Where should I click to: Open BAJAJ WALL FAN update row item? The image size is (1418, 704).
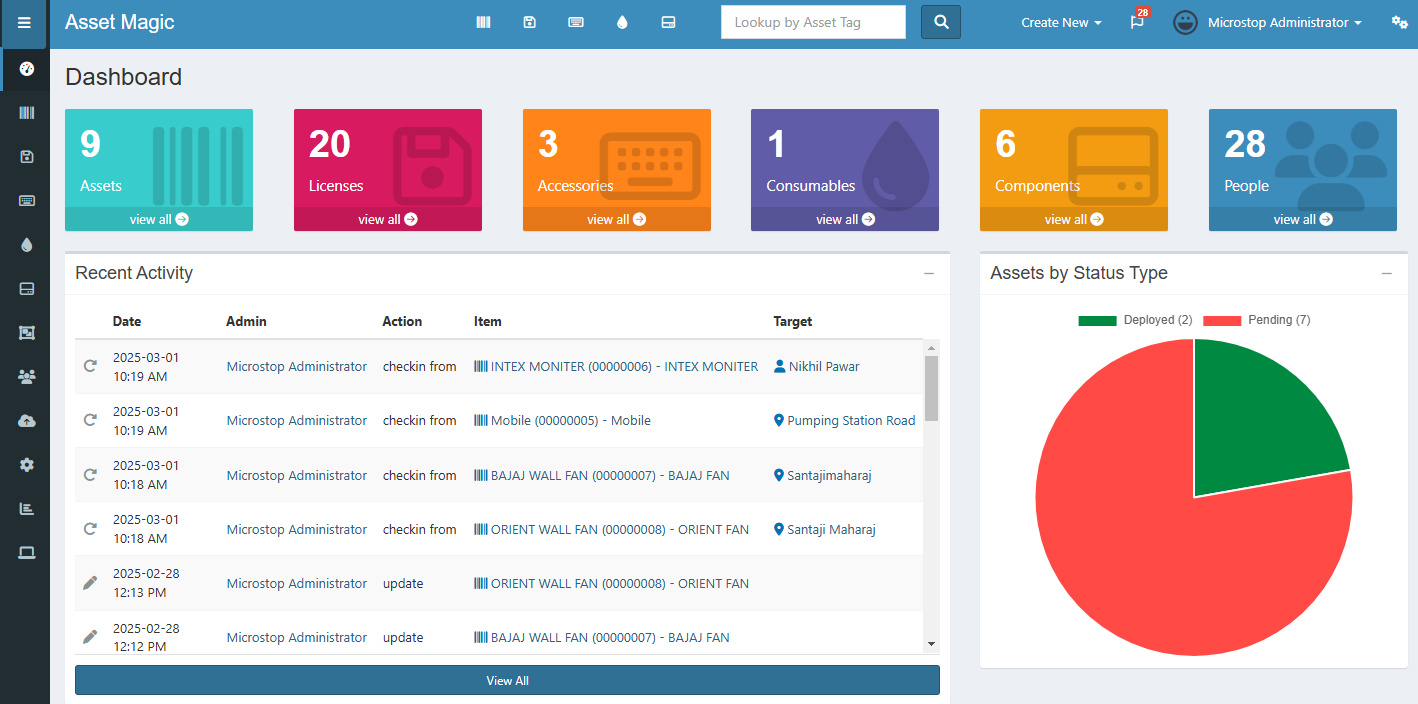point(602,638)
